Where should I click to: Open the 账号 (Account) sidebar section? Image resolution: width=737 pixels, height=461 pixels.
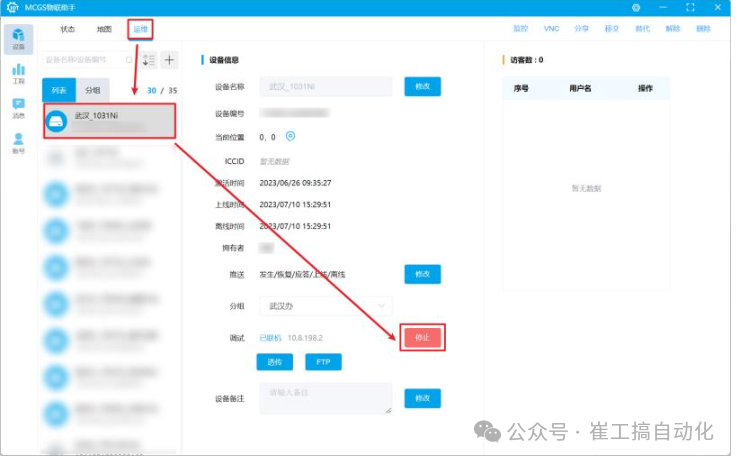tap(18, 143)
